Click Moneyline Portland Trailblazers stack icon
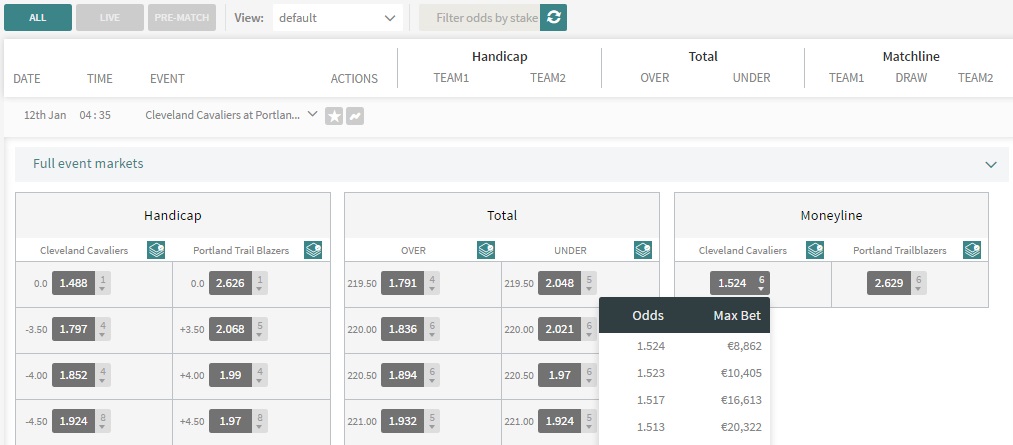Viewport: 1013px width, 445px height. click(x=972, y=250)
